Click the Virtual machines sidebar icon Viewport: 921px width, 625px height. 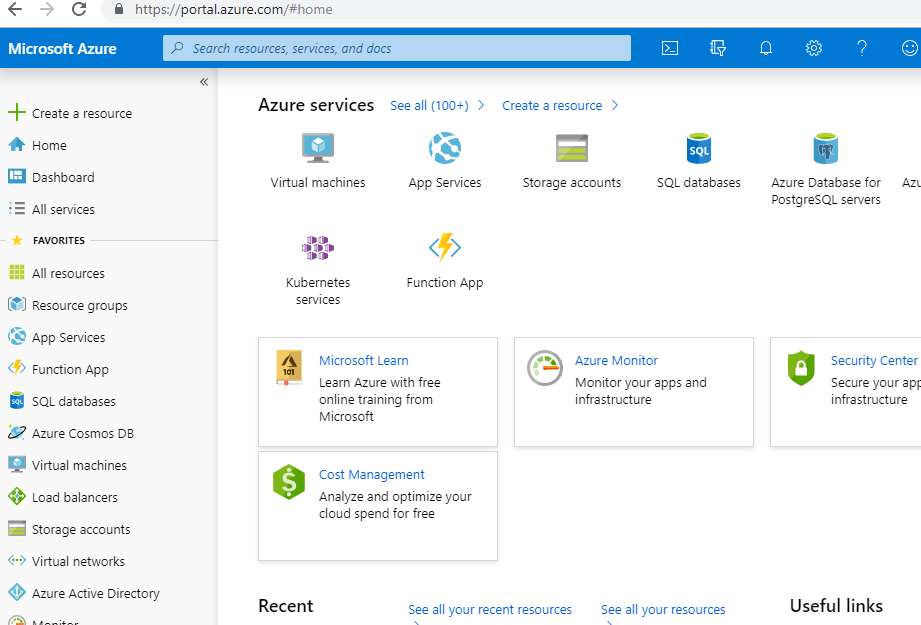[17, 465]
